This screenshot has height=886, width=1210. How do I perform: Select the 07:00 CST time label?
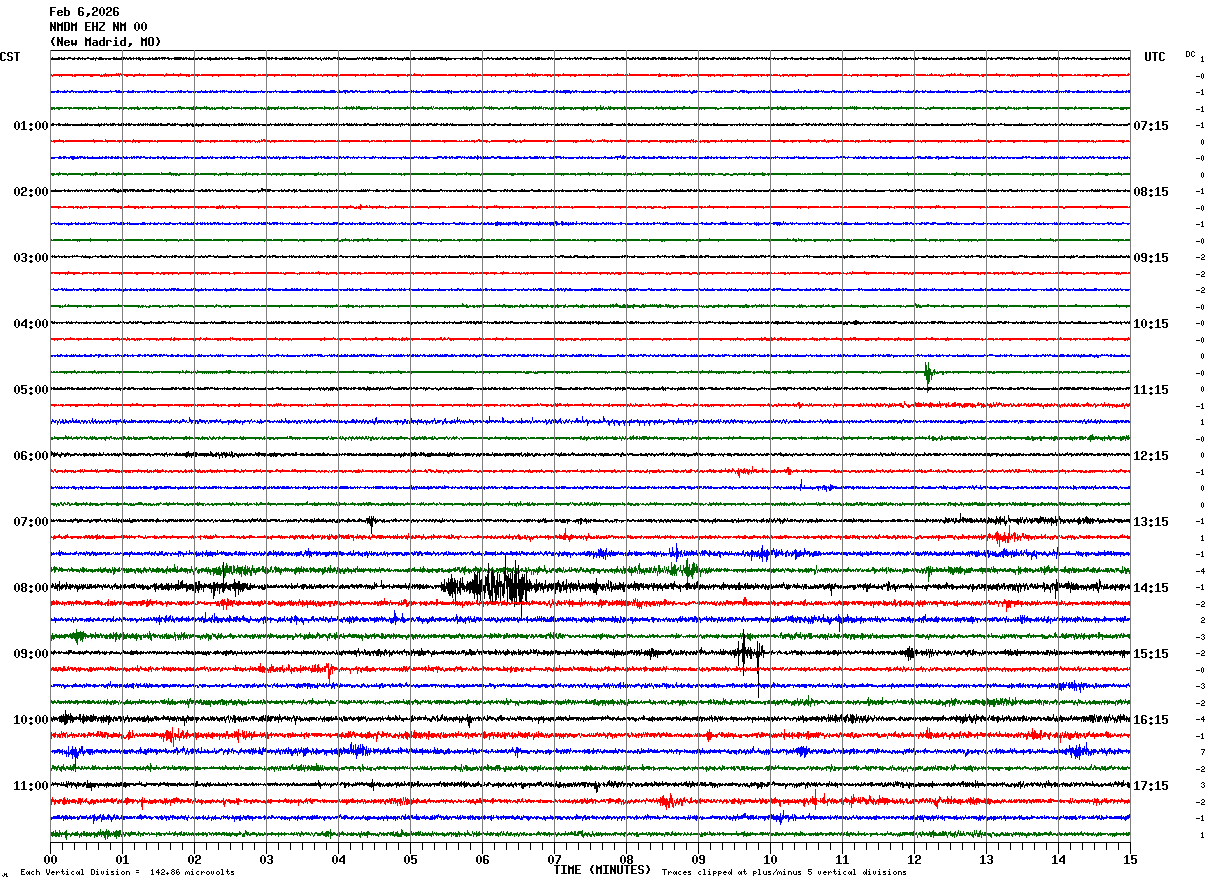[x=31, y=522]
